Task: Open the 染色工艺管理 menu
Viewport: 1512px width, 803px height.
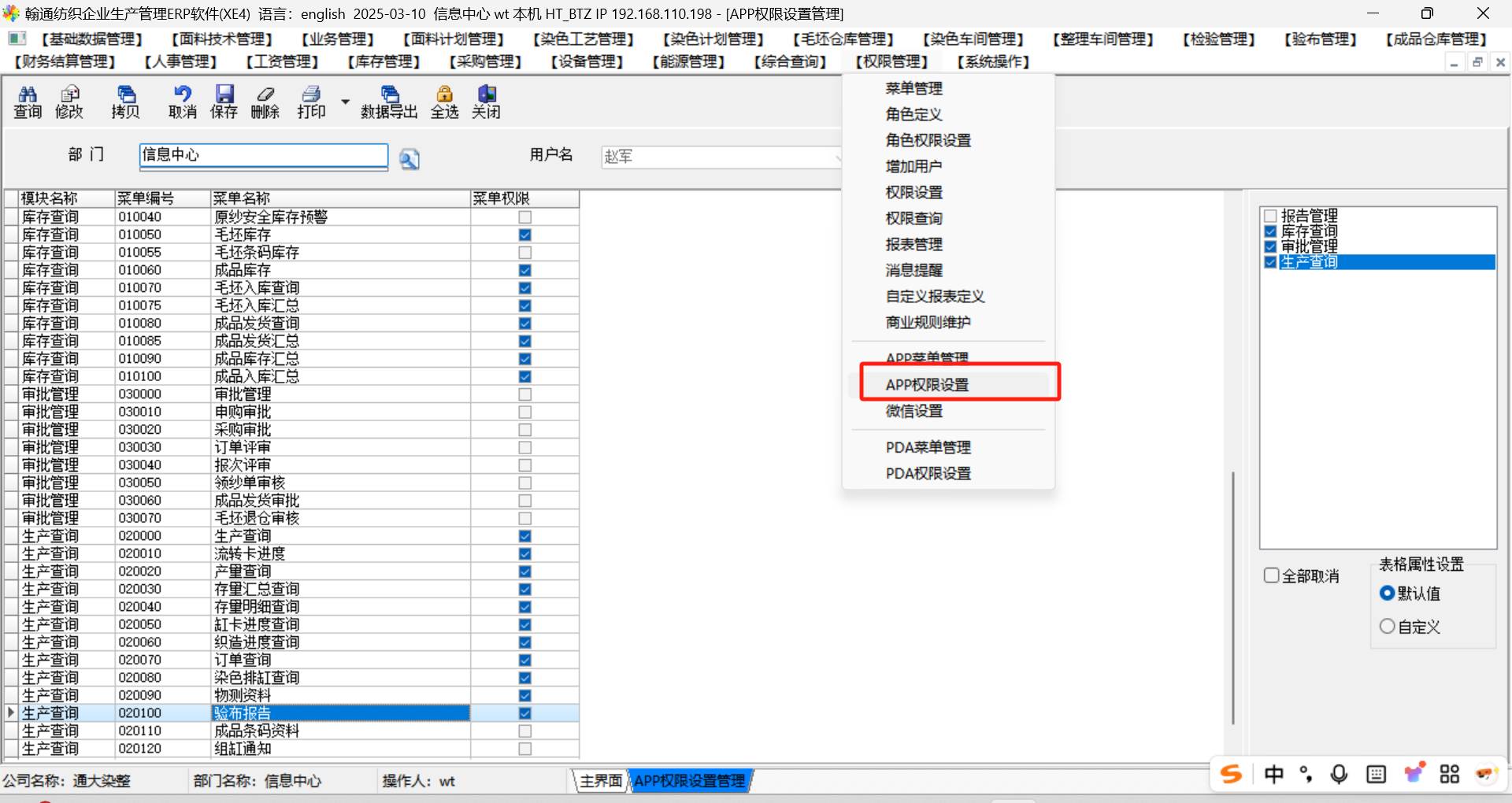Action: click(584, 39)
